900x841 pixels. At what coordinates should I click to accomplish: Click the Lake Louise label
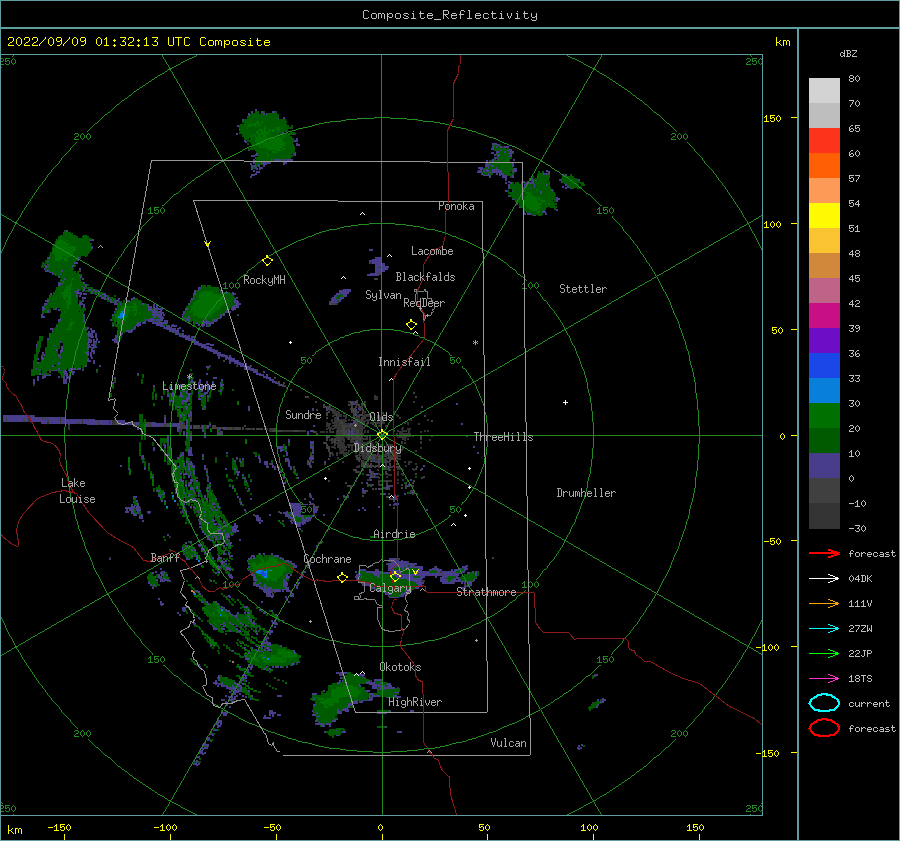click(x=78, y=491)
